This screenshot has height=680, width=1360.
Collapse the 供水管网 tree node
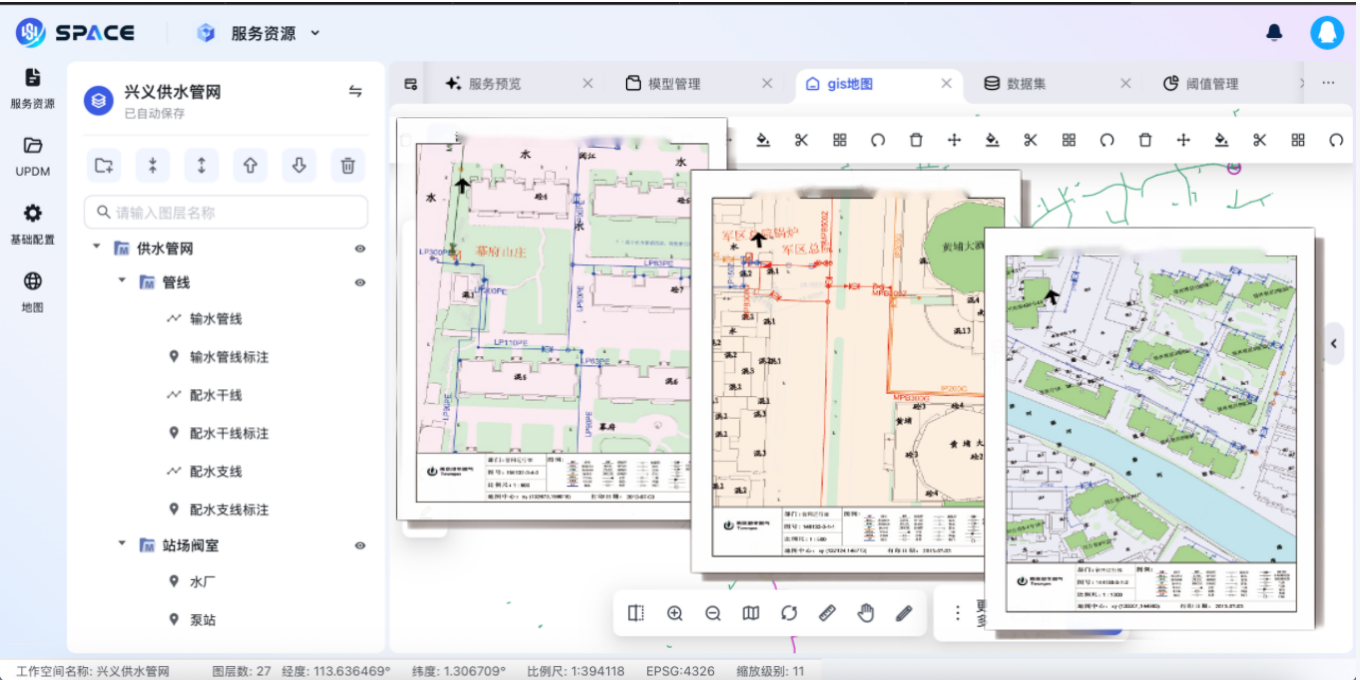(97, 247)
